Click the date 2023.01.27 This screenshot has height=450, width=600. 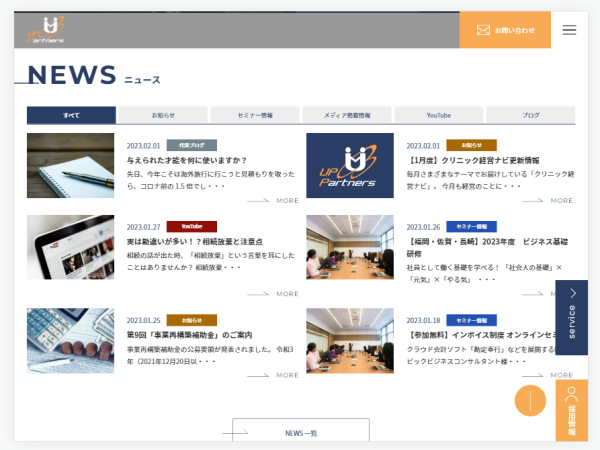(x=143, y=227)
